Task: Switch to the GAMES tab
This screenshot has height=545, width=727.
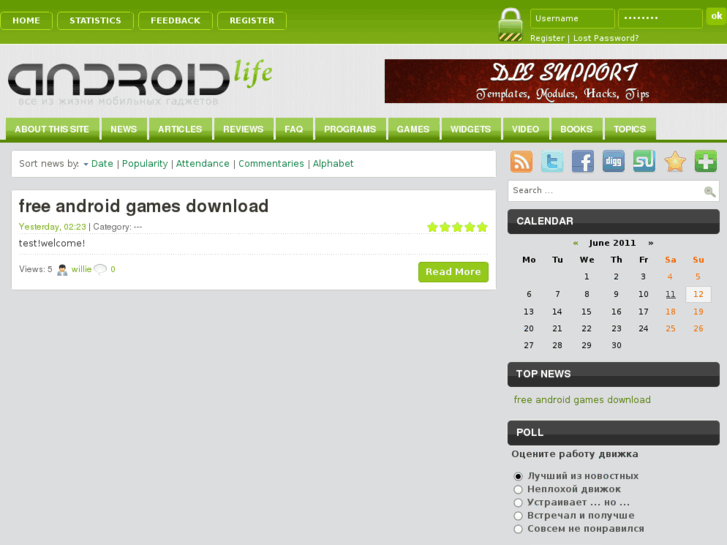Action: click(x=413, y=129)
